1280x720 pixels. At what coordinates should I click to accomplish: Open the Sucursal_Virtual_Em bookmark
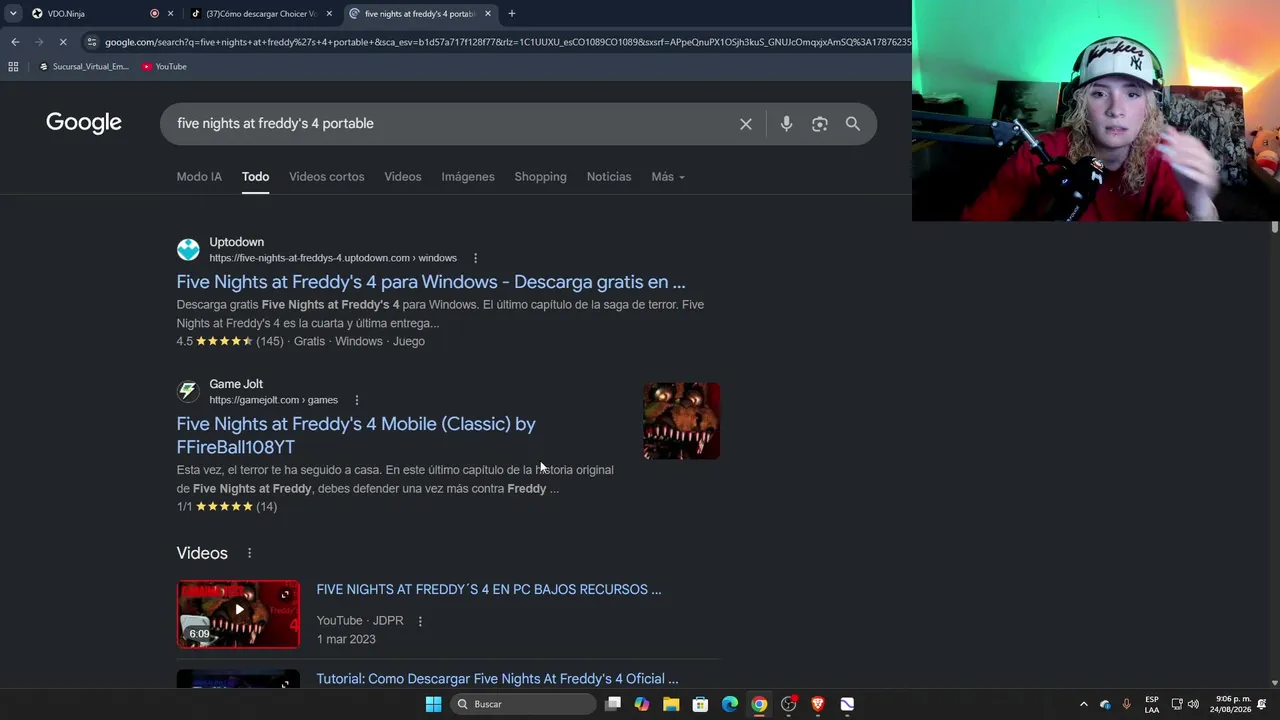84,67
